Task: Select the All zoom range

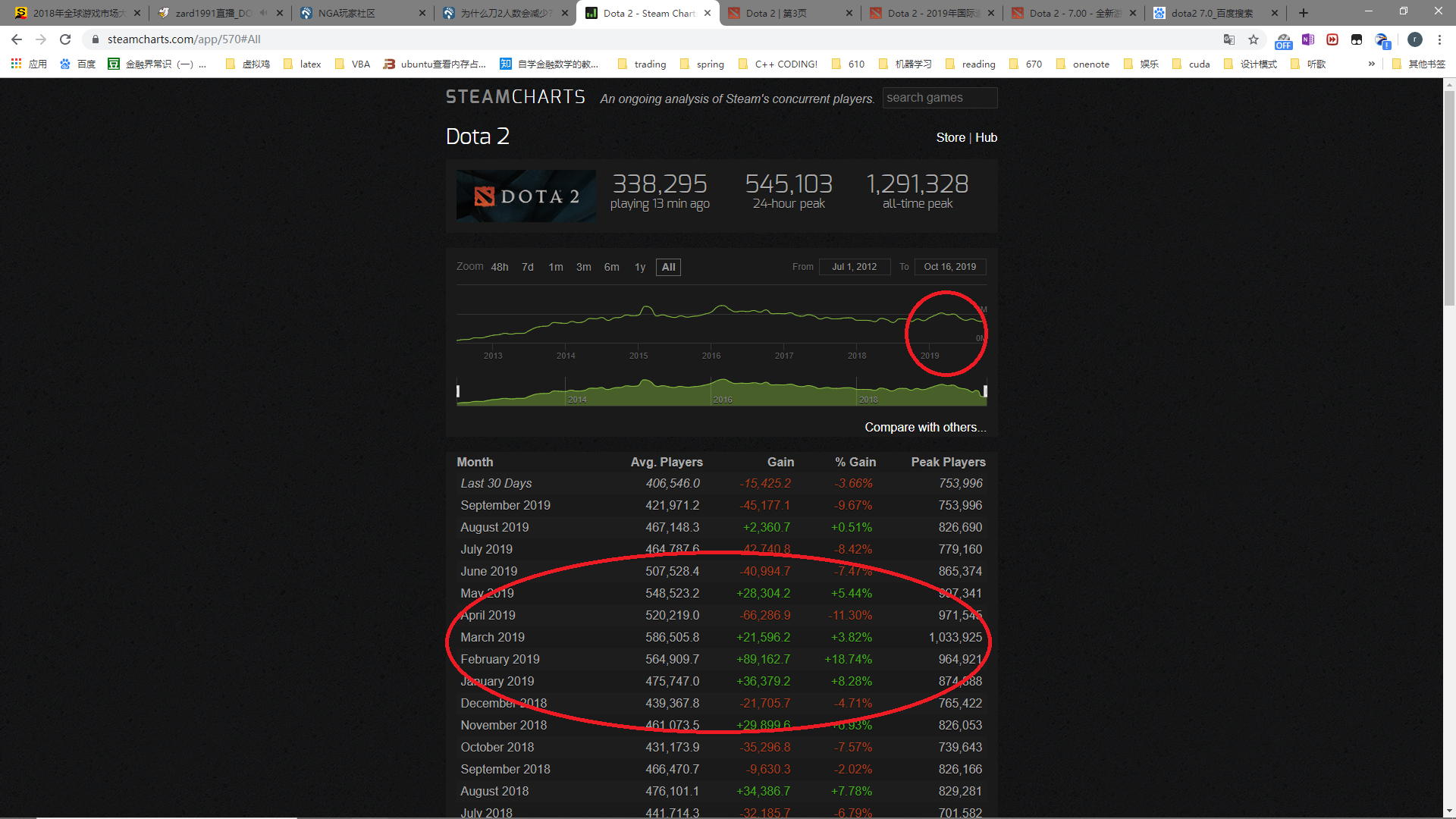Action: 668,267
